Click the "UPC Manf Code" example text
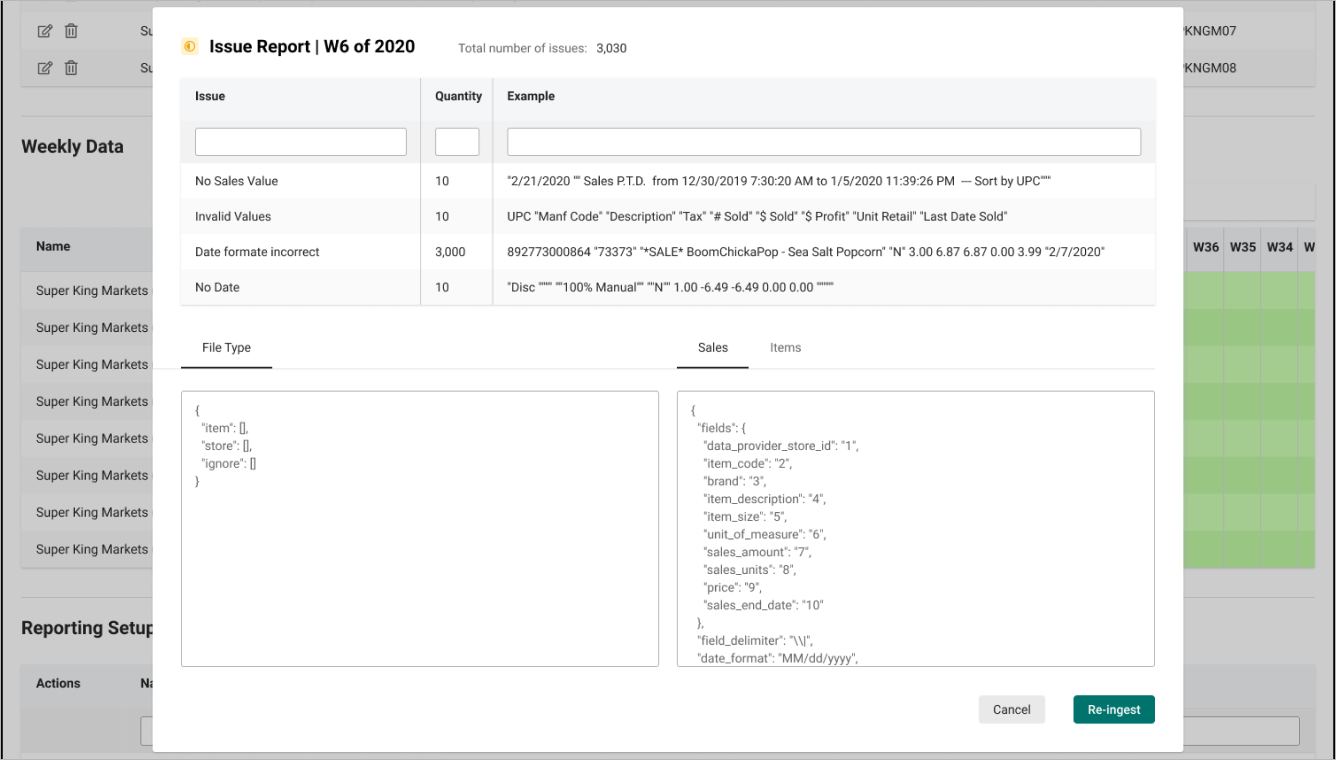Screen dimensions: 1336x760 click(757, 216)
